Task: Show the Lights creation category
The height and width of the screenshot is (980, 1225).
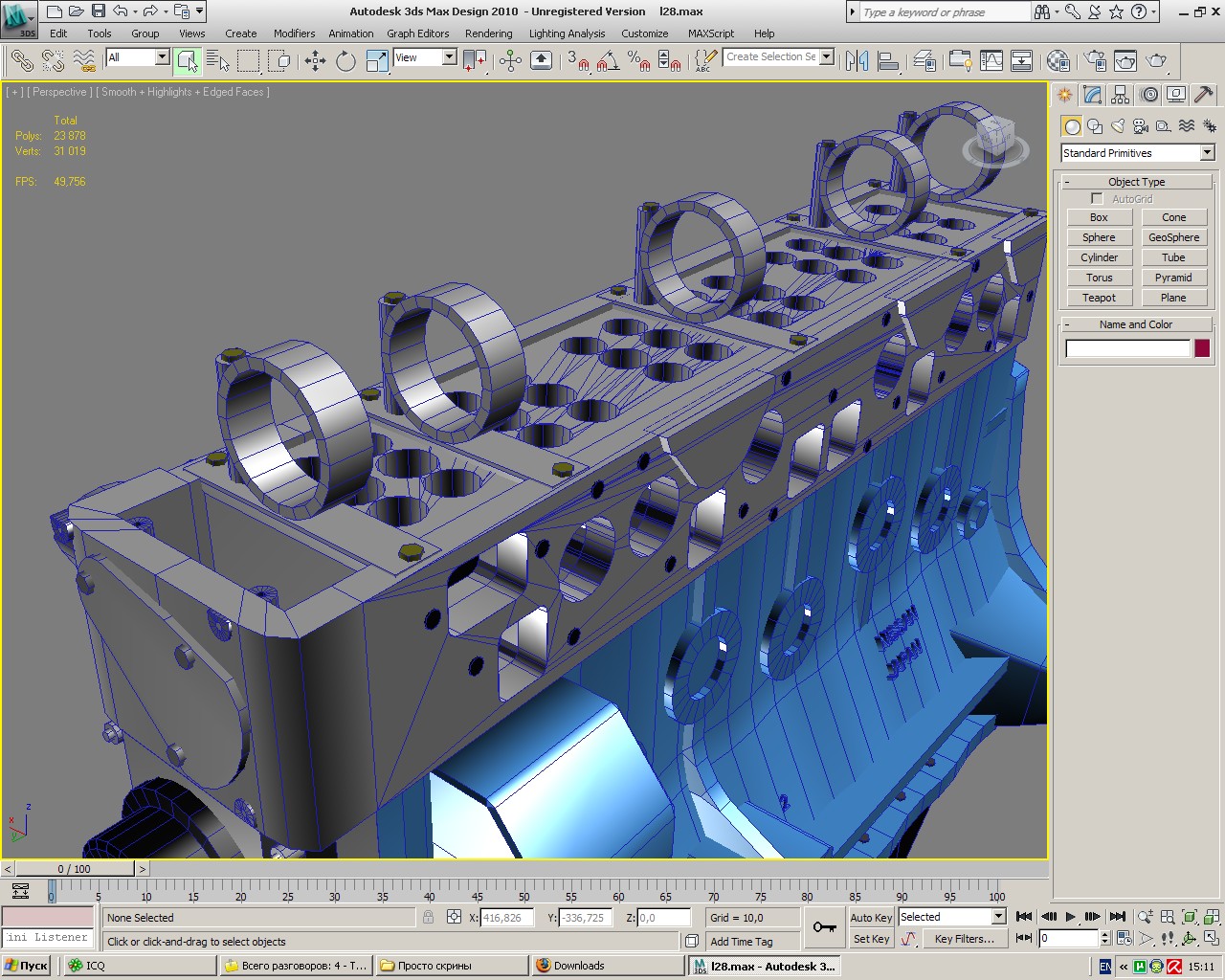Action: point(1118,126)
